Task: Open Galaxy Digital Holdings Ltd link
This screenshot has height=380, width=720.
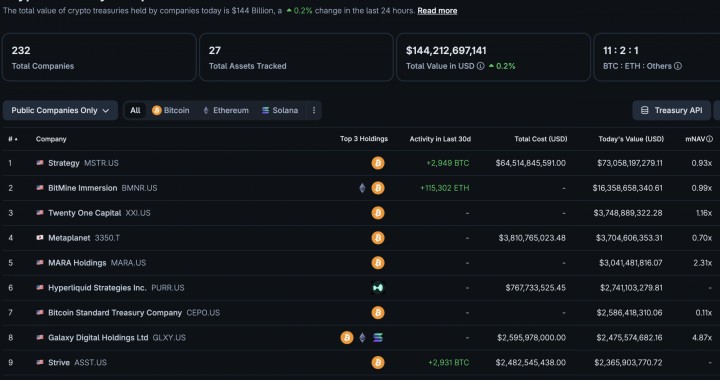Action: pyautogui.click(x=98, y=338)
